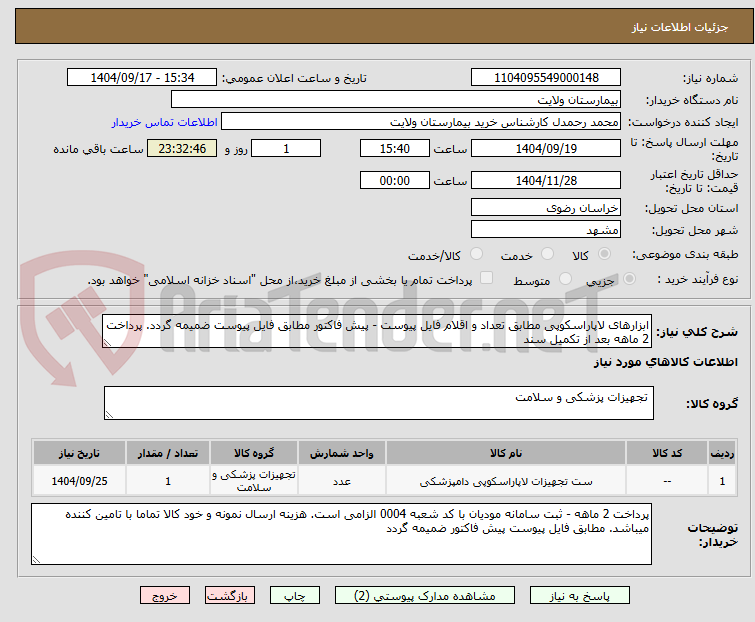Click the price validity date 1404/11/28
Screen dimensions: 755x622
point(546,181)
